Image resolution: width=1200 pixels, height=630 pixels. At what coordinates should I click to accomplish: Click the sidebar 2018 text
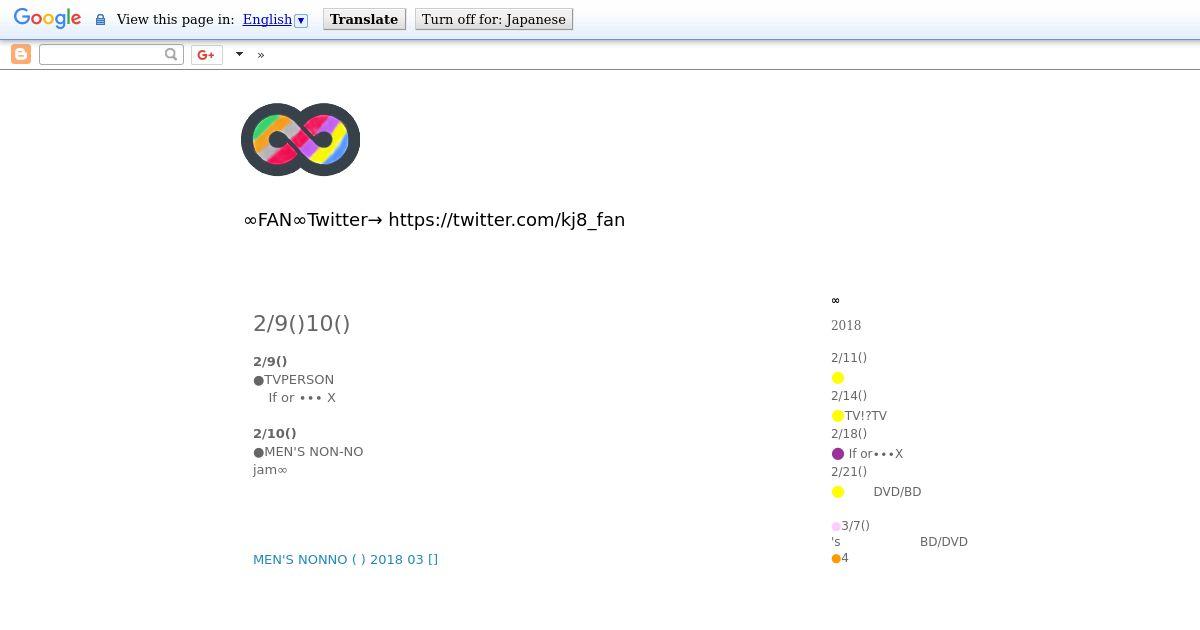pyautogui.click(x=846, y=325)
